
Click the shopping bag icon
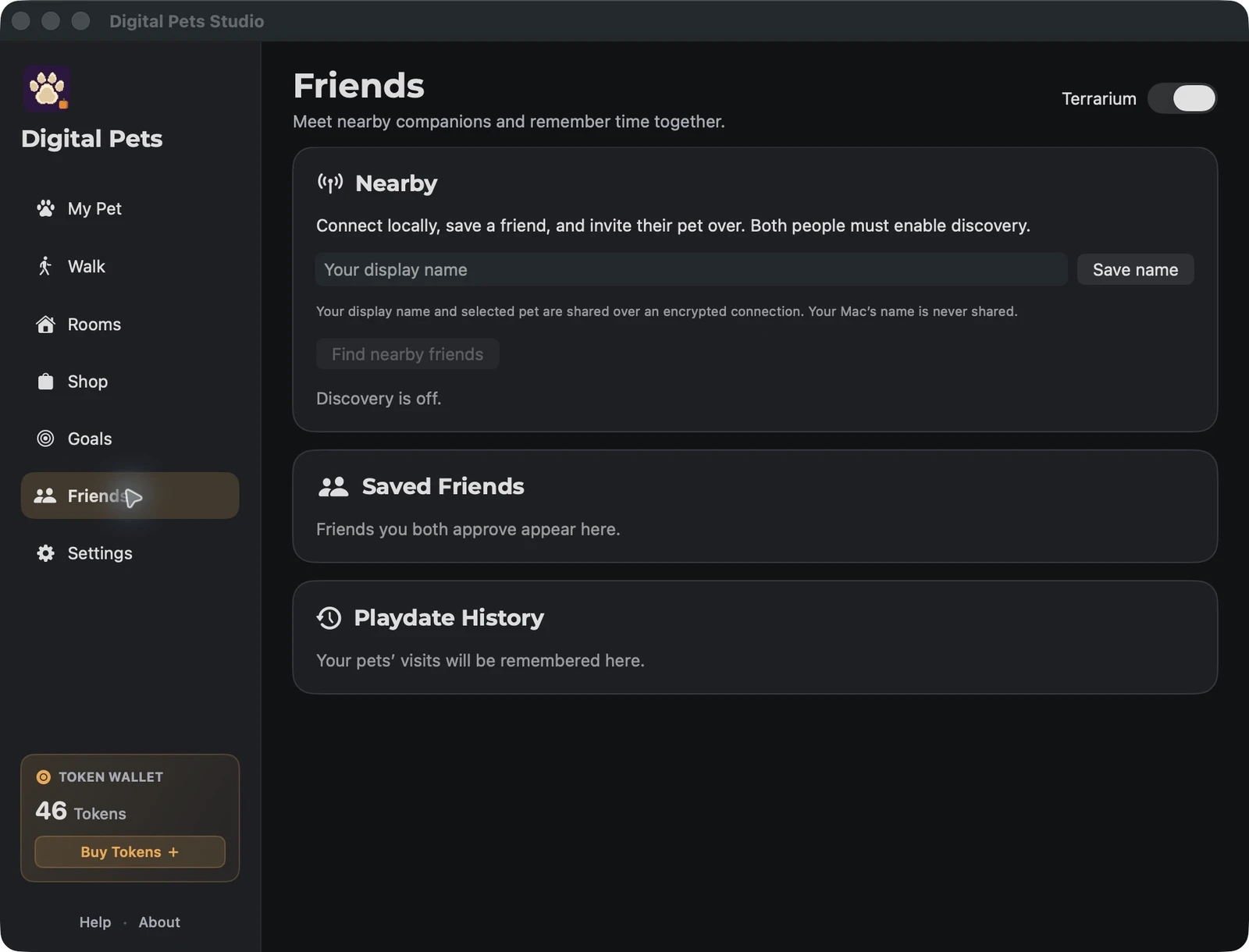pos(46,381)
